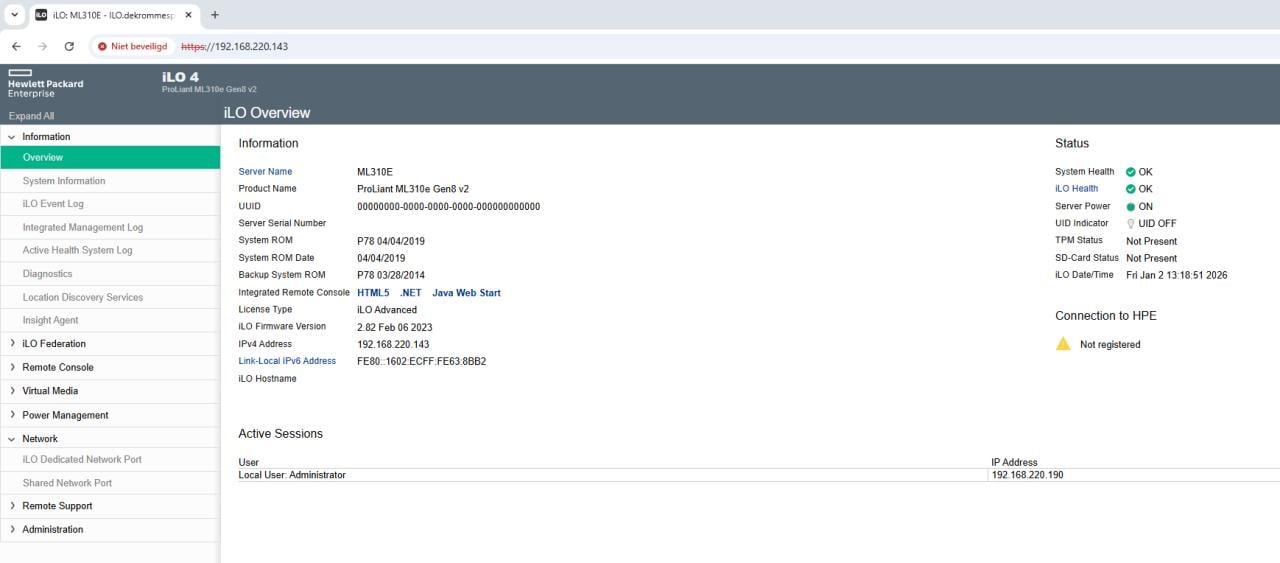Click the iLO Overview page heading
Screen dimensions: 1280x563
tap(267, 113)
